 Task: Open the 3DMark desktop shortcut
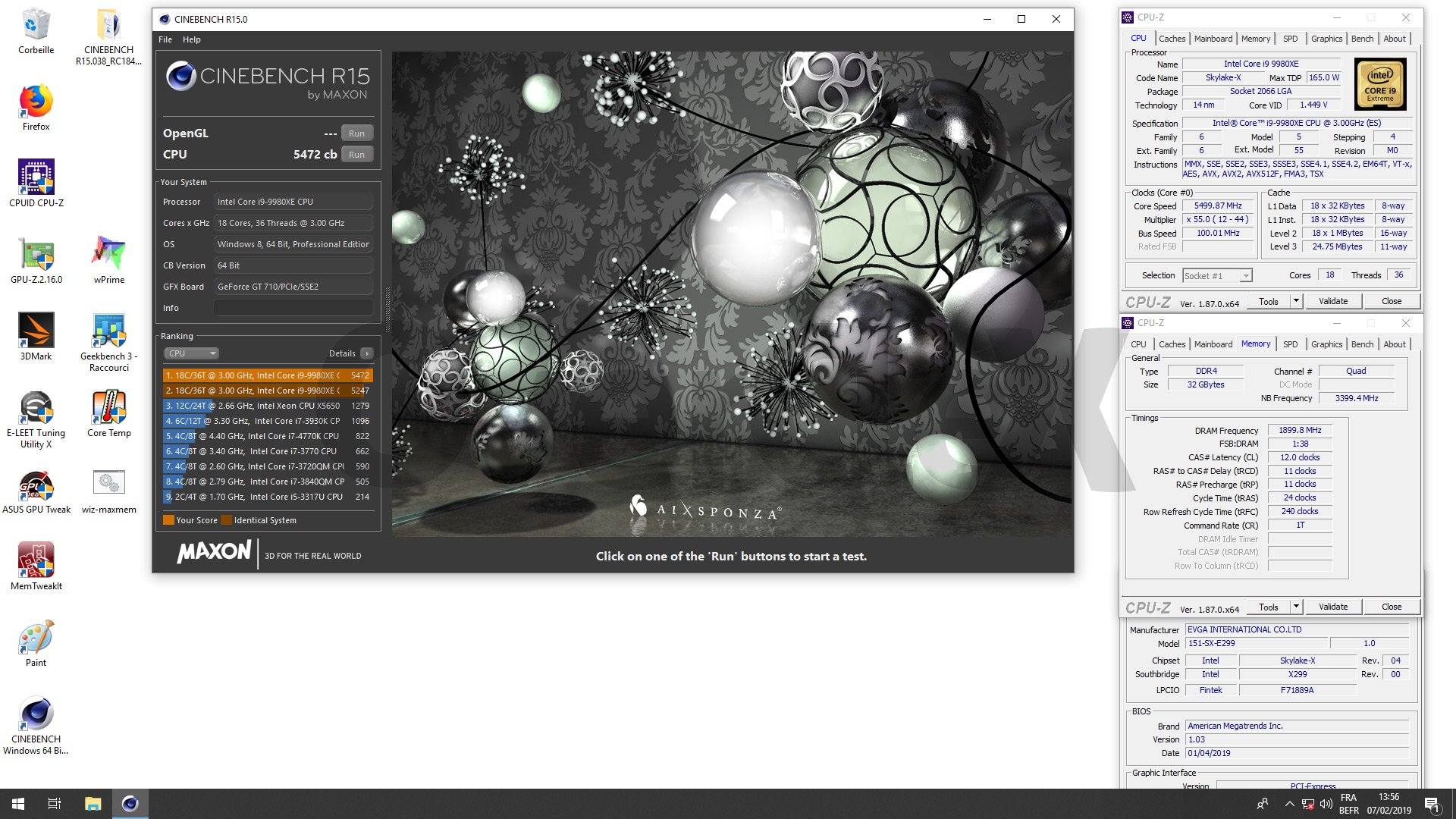(36, 337)
